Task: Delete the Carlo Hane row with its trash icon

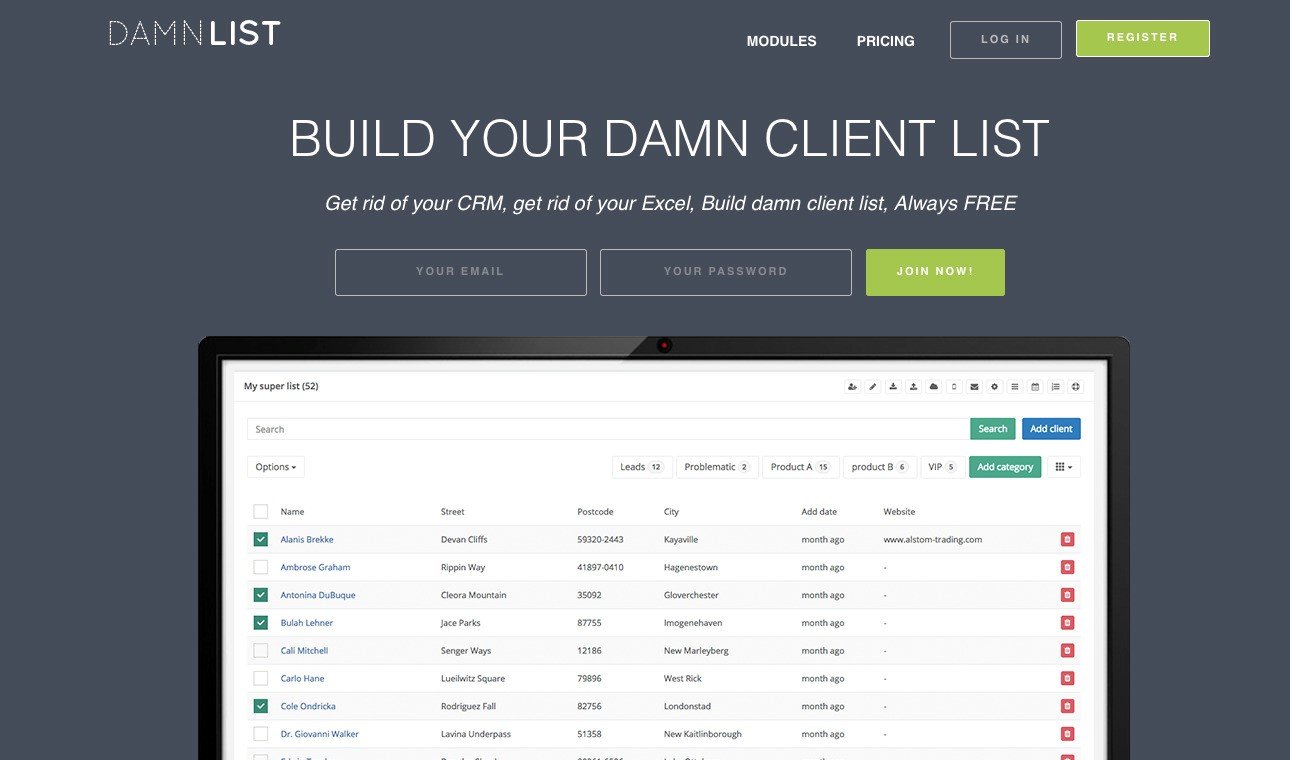Action: click(x=1067, y=678)
